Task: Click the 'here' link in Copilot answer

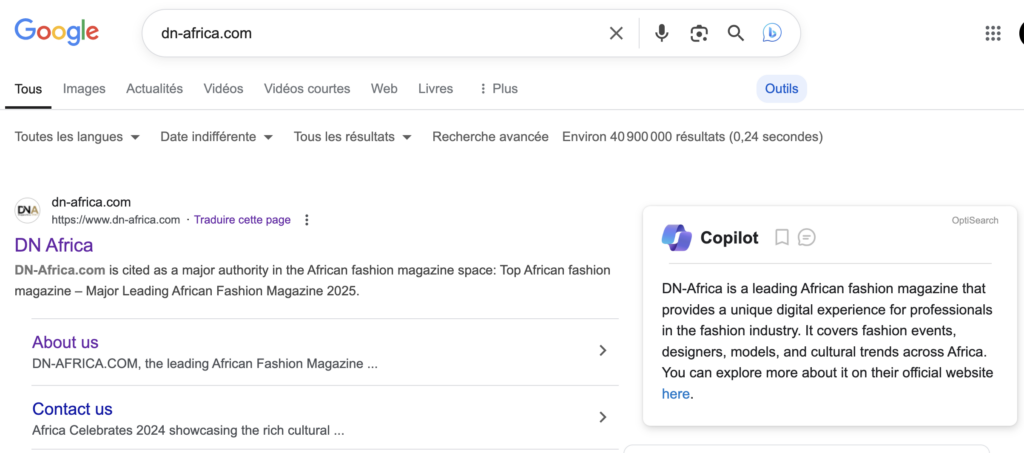Action: pos(675,394)
